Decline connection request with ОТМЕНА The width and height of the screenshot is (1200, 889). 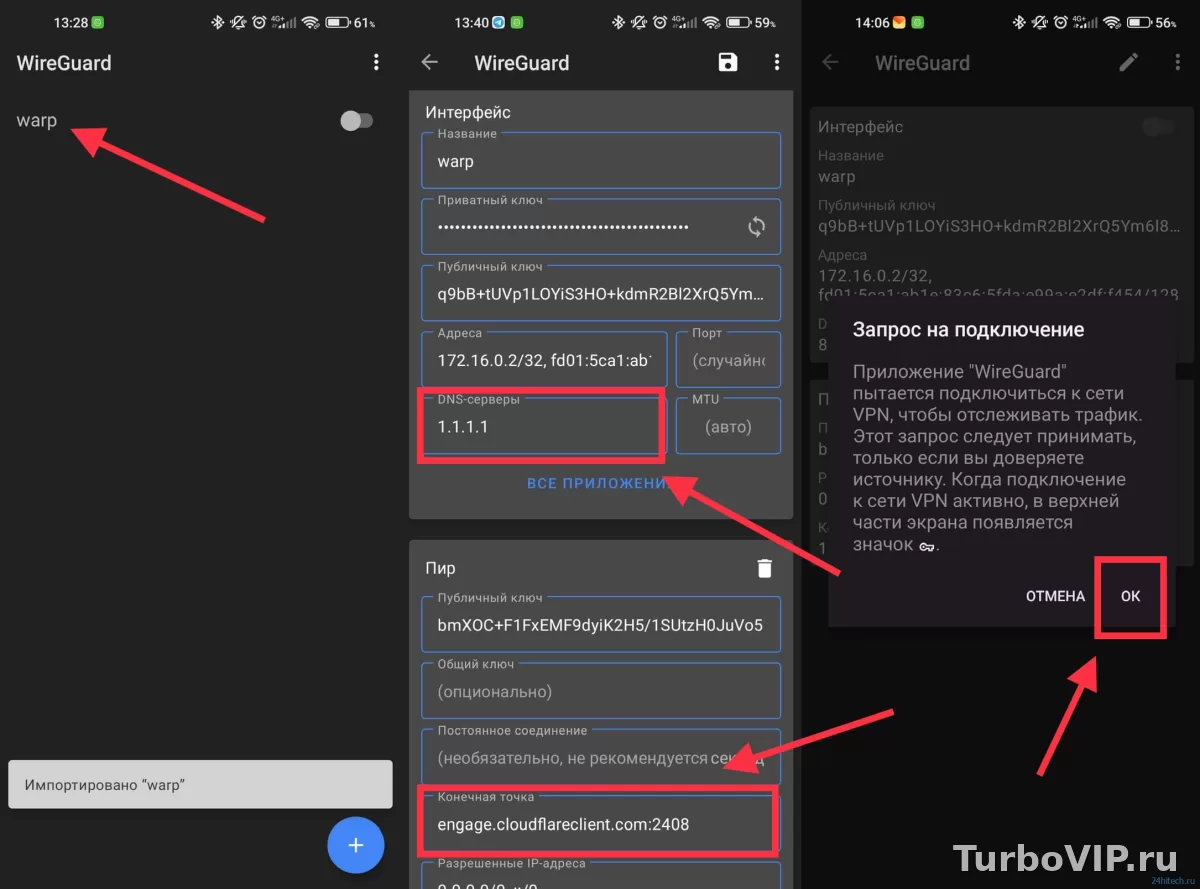(1055, 596)
